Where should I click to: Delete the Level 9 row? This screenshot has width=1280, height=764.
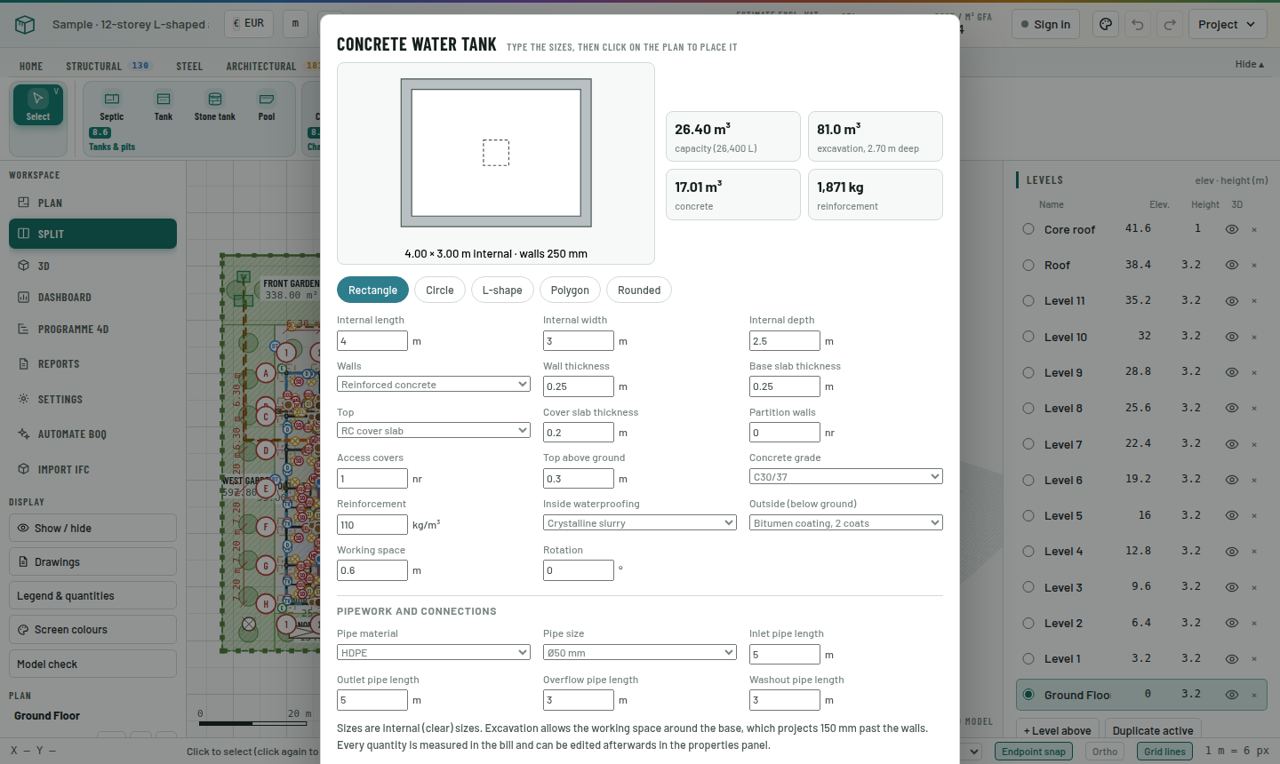pos(1254,372)
